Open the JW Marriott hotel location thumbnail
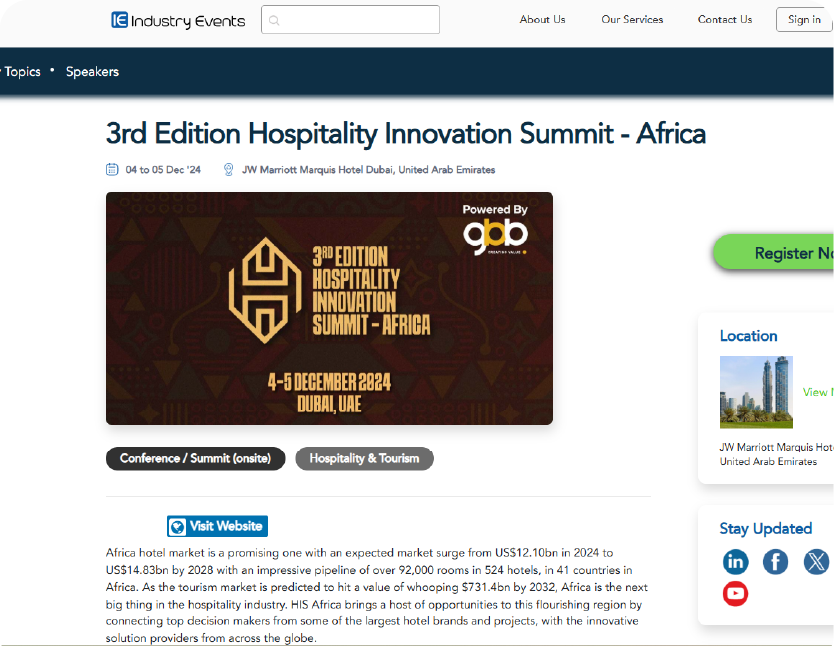The image size is (834, 665). 756,392
